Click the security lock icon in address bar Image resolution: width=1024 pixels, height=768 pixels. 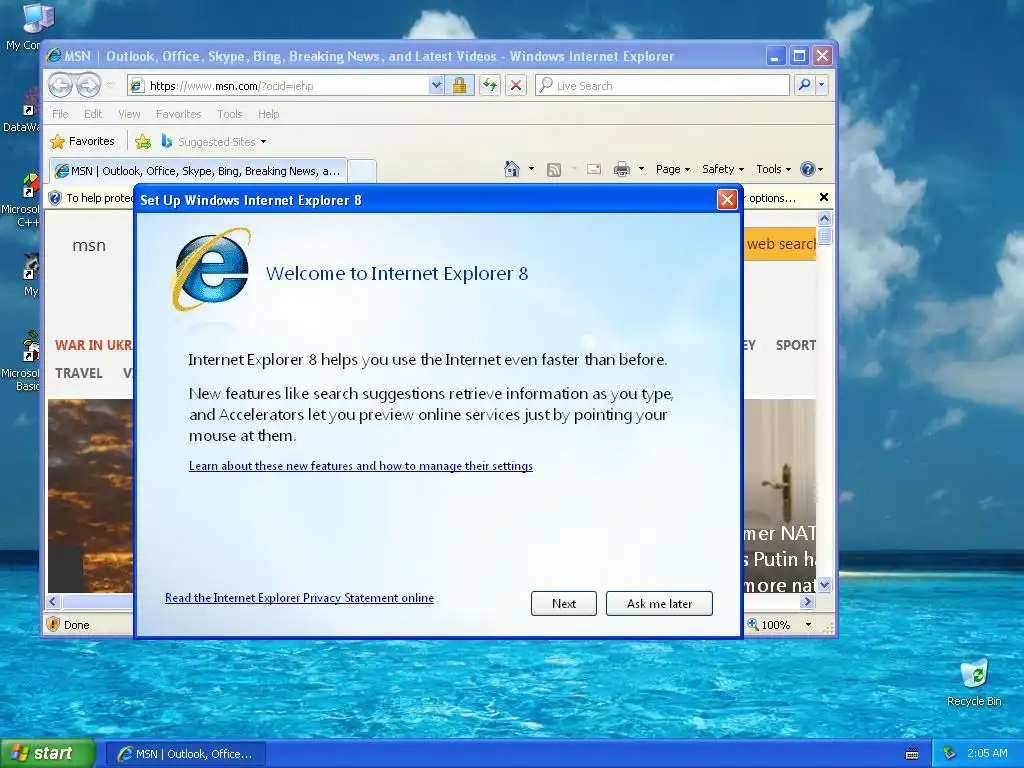(460, 86)
